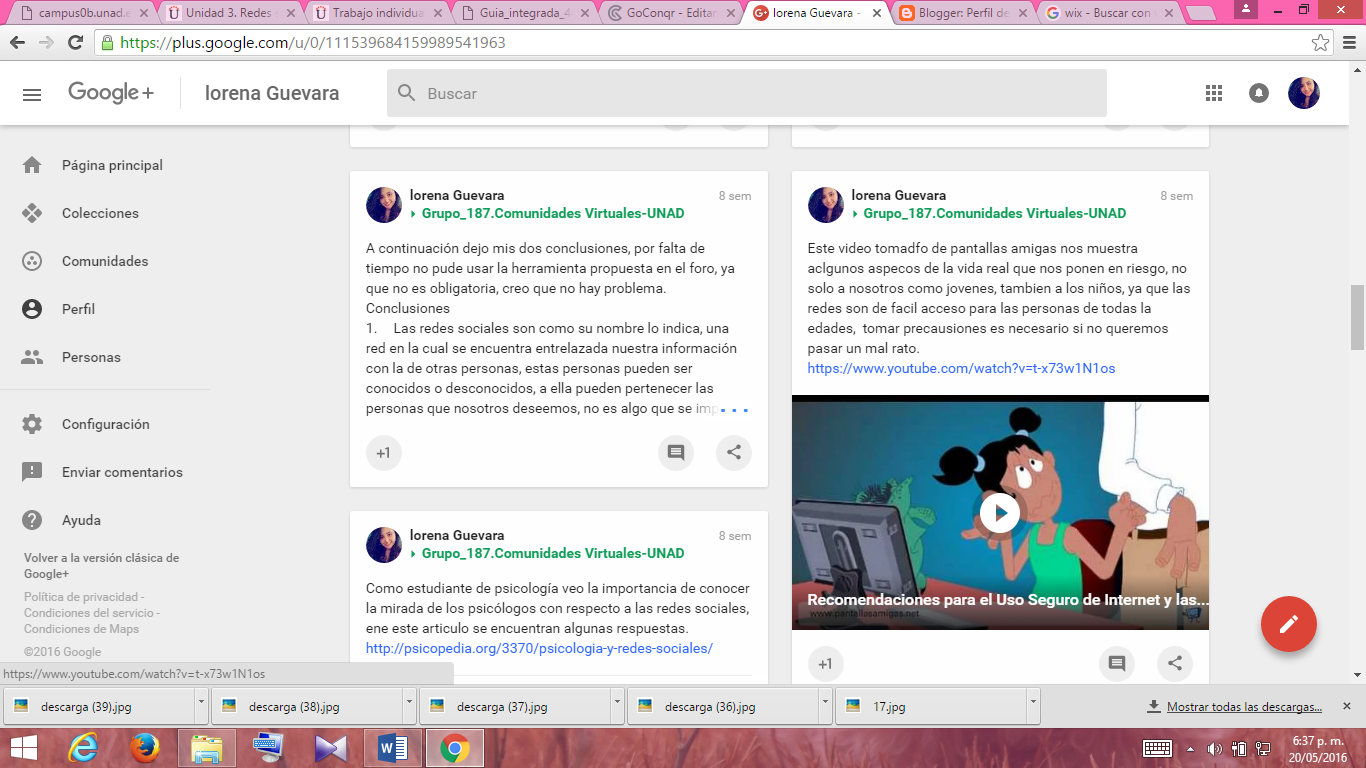Select Perfil in the left sidebar
This screenshot has width=1366, height=768.
coord(78,309)
